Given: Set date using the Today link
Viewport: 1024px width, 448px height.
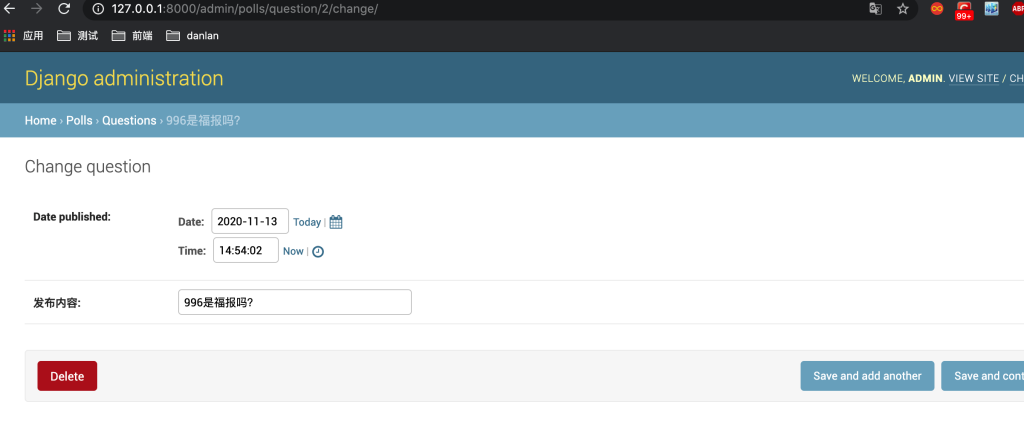Looking at the screenshot, I should click(x=307, y=222).
